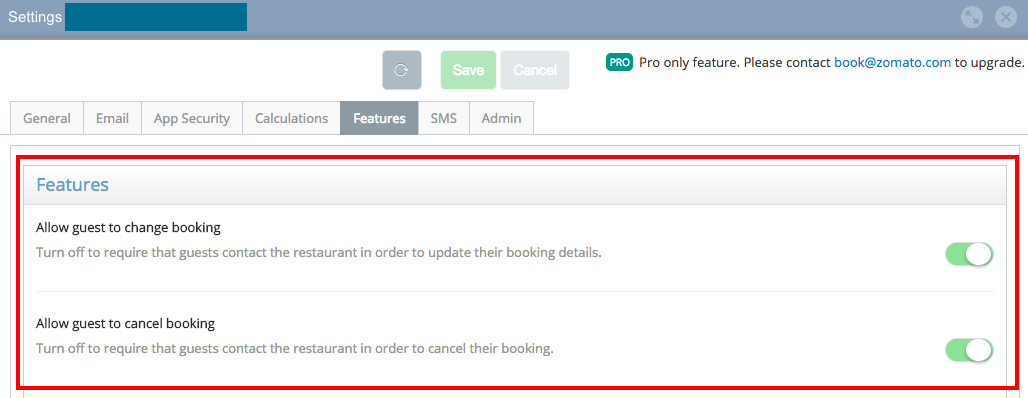Screen dimensions: 1028x398
Task: Click the 'Pro only feature' notice text
Action: (x=831, y=63)
